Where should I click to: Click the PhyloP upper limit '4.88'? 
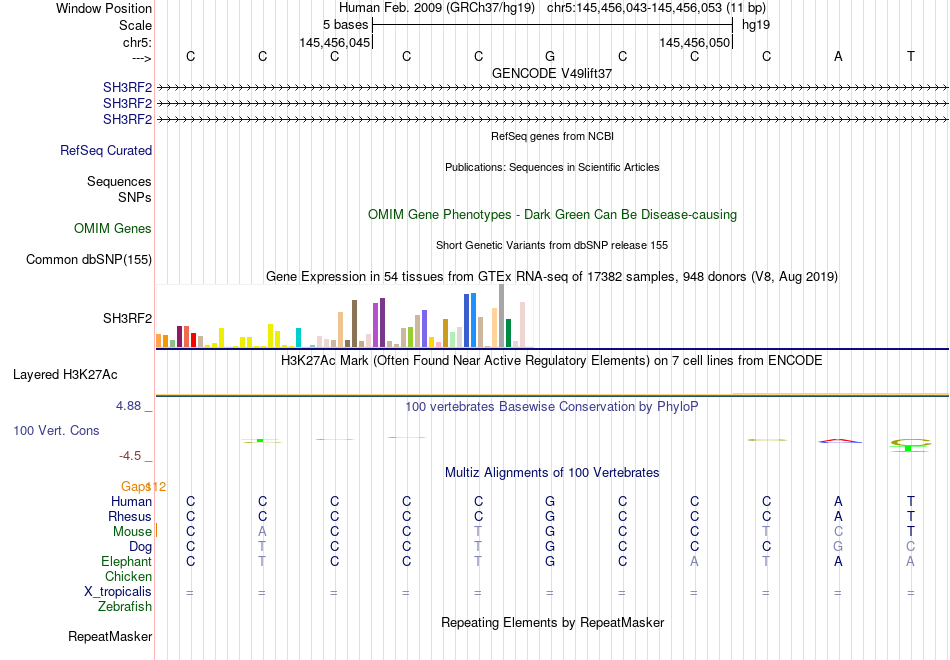pyautogui.click(x=128, y=406)
